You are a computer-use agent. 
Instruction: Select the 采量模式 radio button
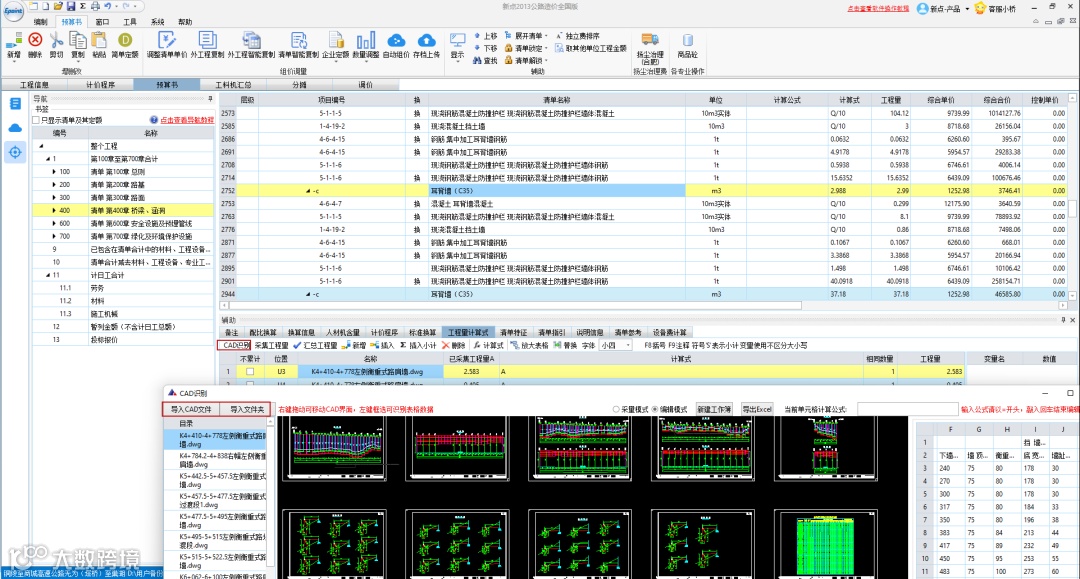[x=616, y=410]
